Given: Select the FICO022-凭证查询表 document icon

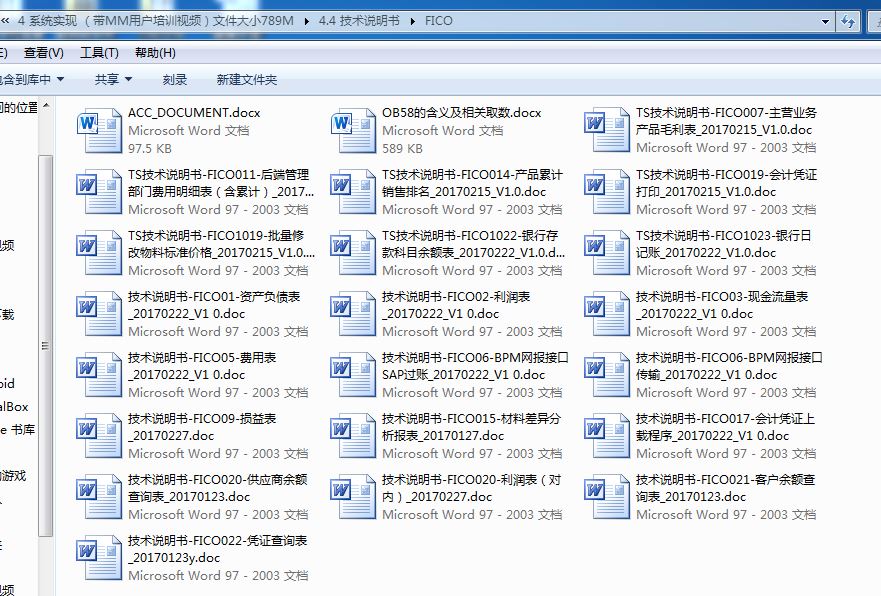Looking at the screenshot, I should coord(99,558).
